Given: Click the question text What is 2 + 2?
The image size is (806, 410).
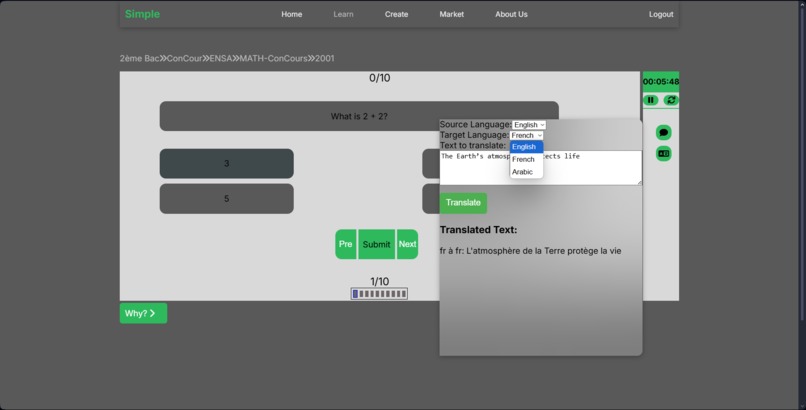Looking at the screenshot, I should 359,116.
